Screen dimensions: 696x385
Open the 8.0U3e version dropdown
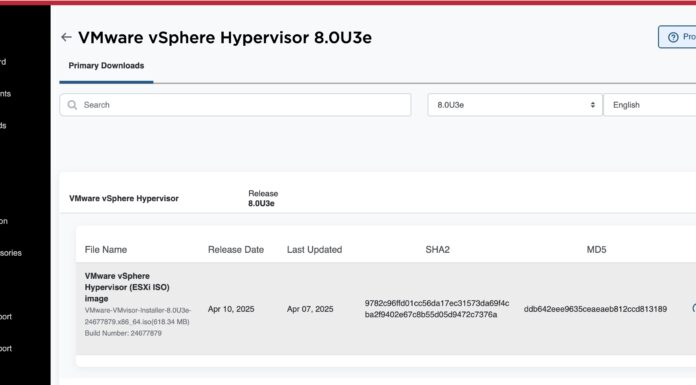(515, 105)
